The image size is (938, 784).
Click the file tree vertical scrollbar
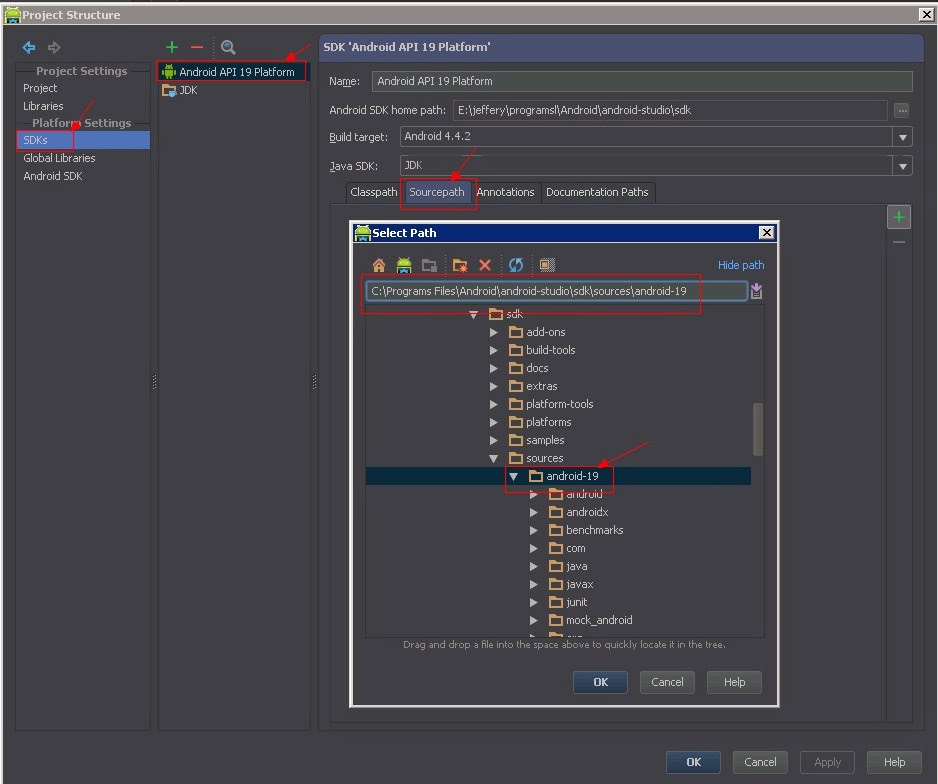757,429
